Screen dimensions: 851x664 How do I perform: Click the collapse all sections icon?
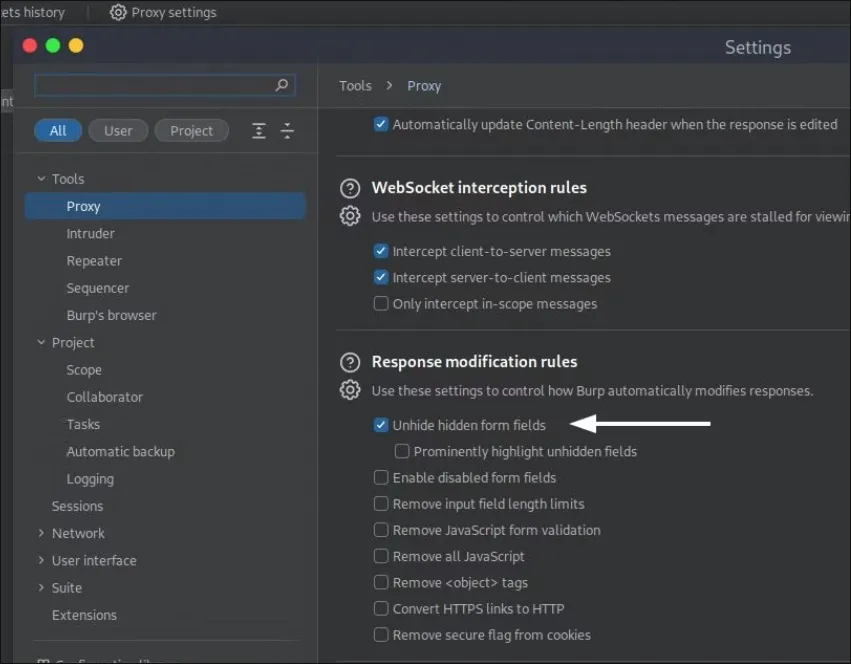coord(287,131)
